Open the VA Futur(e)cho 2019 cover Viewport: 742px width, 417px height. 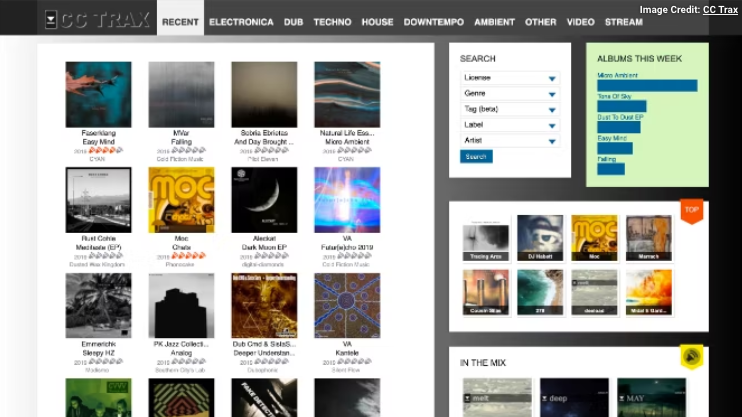pyautogui.click(x=347, y=200)
